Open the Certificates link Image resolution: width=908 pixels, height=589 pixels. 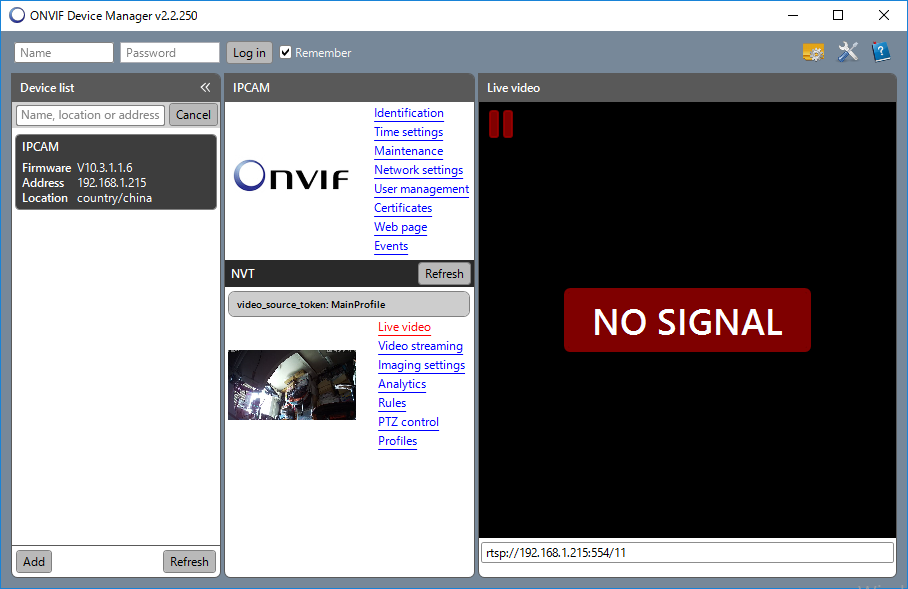pyautogui.click(x=403, y=208)
